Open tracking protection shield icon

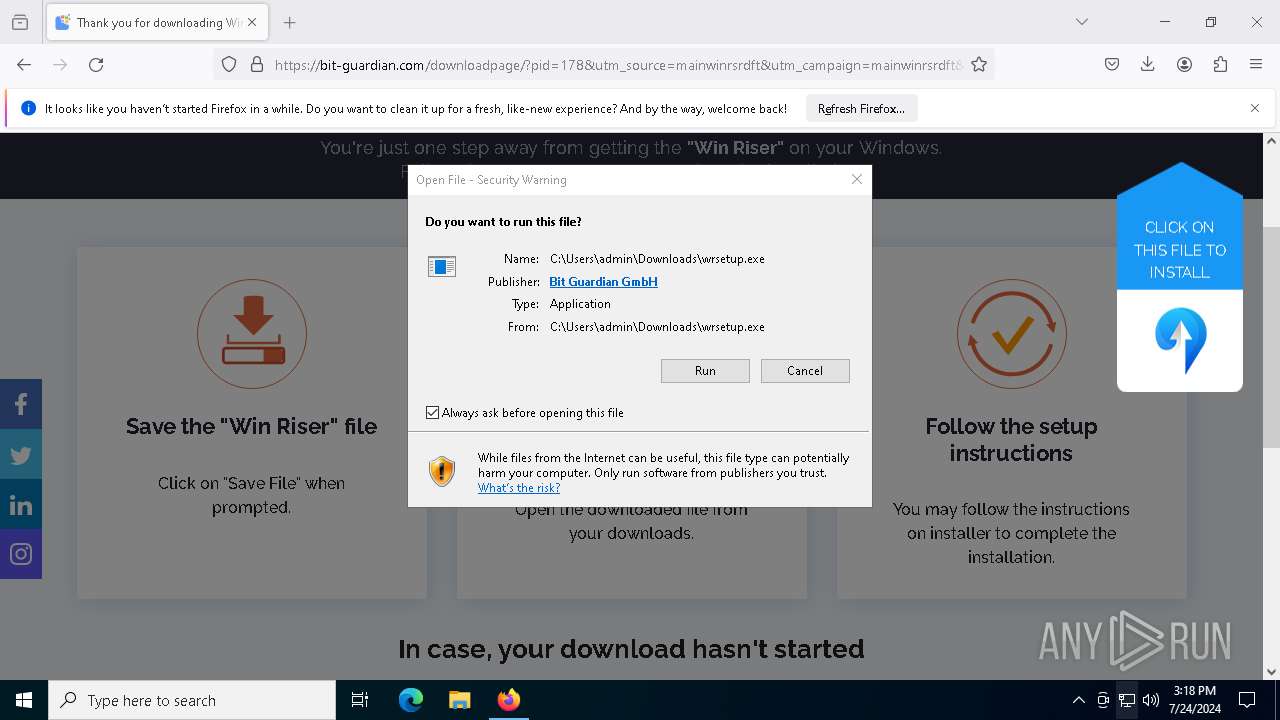click(x=229, y=64)
